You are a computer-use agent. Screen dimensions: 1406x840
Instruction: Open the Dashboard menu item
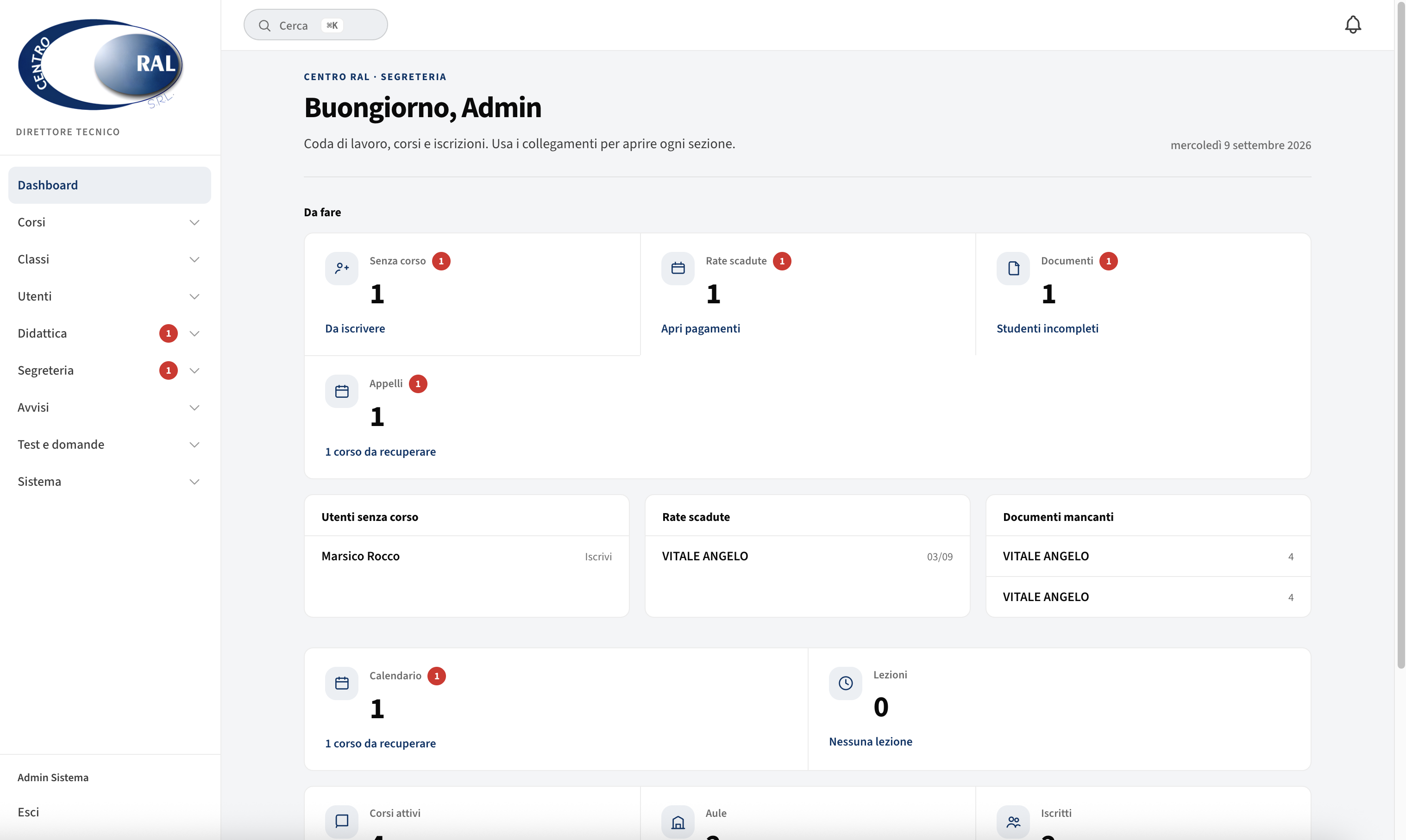coord(109,185)
